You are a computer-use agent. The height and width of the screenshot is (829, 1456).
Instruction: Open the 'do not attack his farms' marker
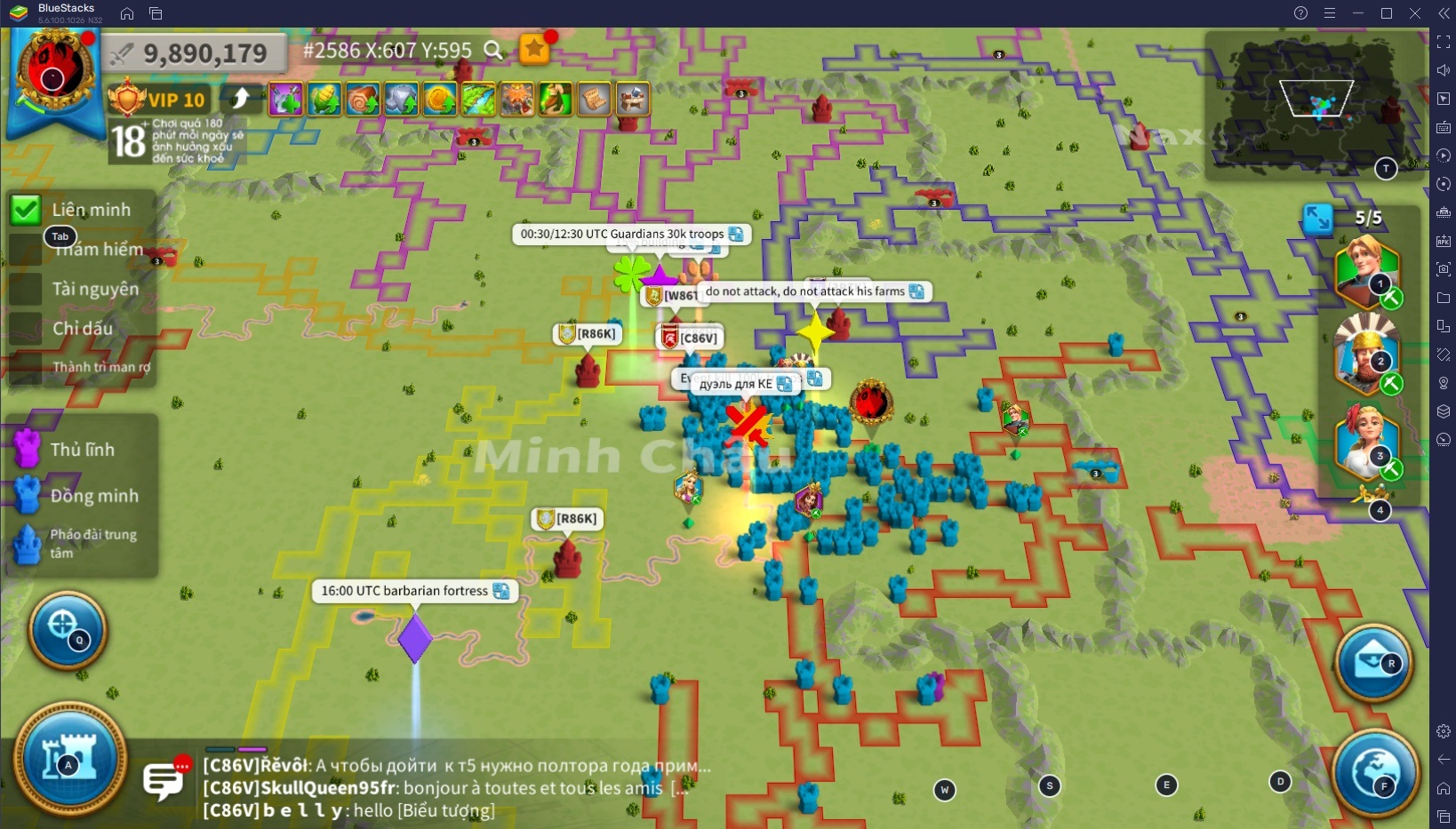pos(814,291)
